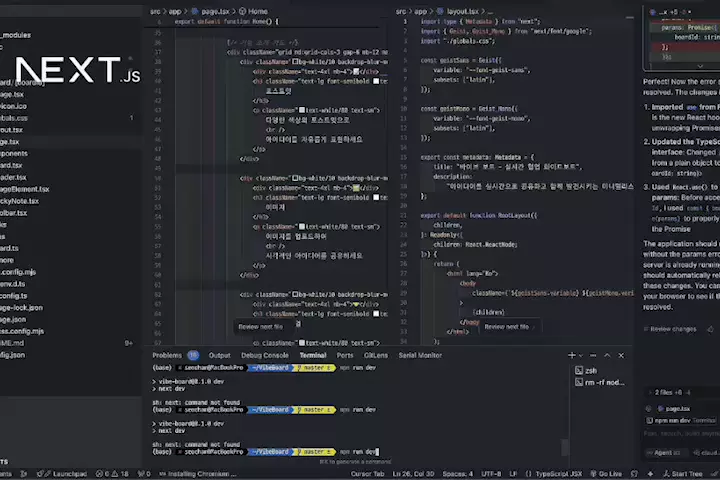Open Toolbar.tsx in the file explorer
The width and height of the screenshot is (720, 480).
[x=14, y=213]
